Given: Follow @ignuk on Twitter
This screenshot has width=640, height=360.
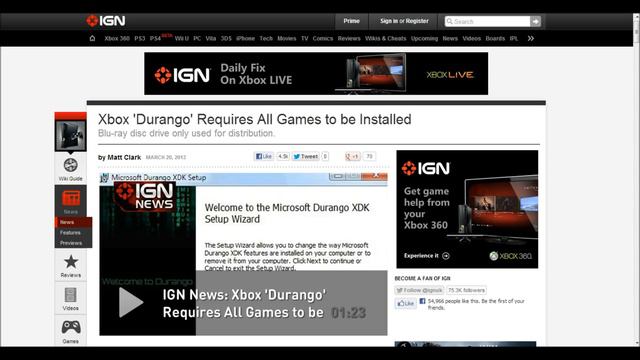Looking at the screenshot, I should tap(419, 290).
